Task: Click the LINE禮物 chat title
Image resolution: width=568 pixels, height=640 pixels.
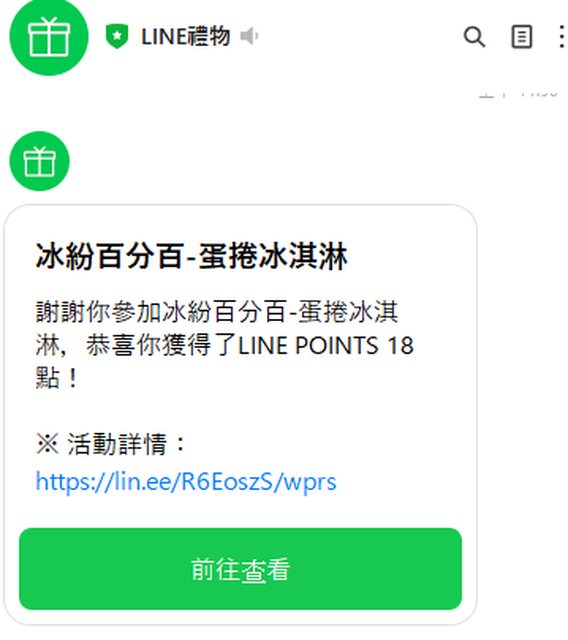Action: click(186, 36)
